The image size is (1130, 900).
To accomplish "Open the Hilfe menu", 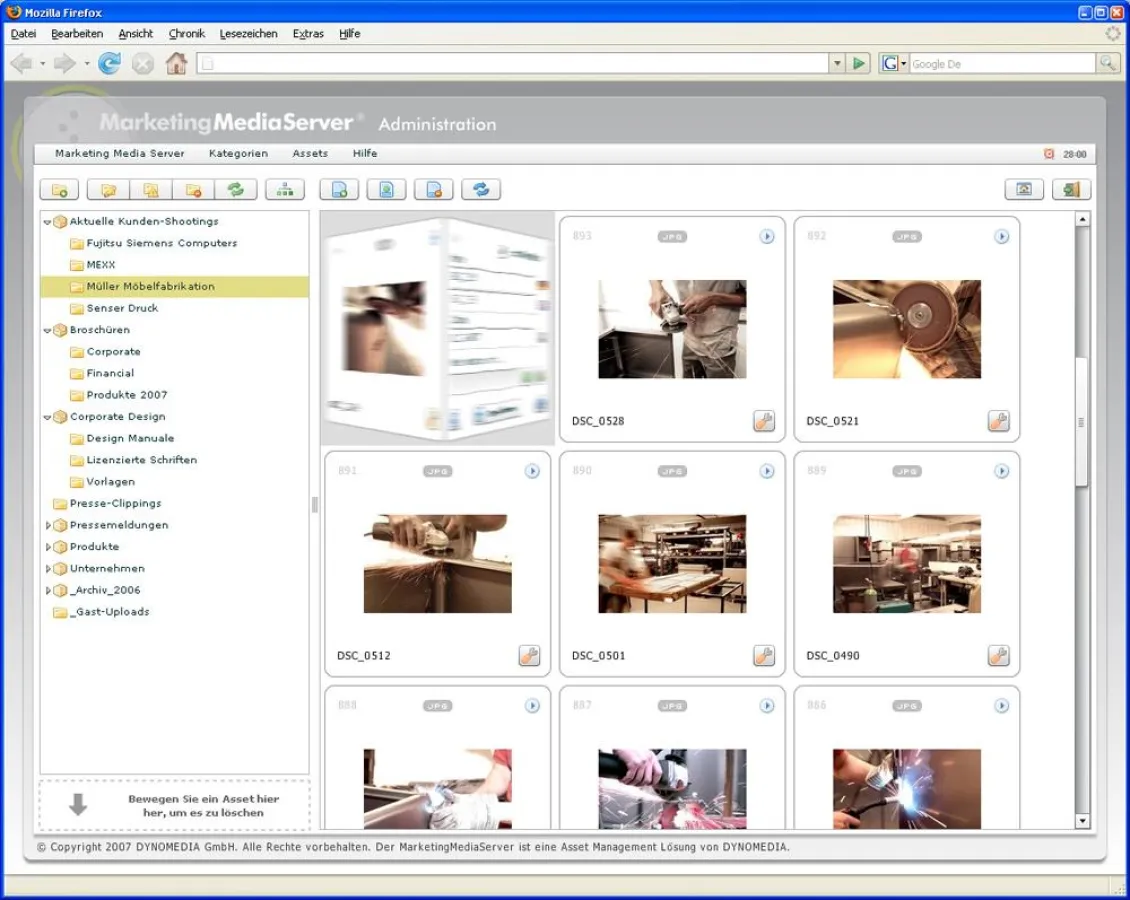I will 364,153.
